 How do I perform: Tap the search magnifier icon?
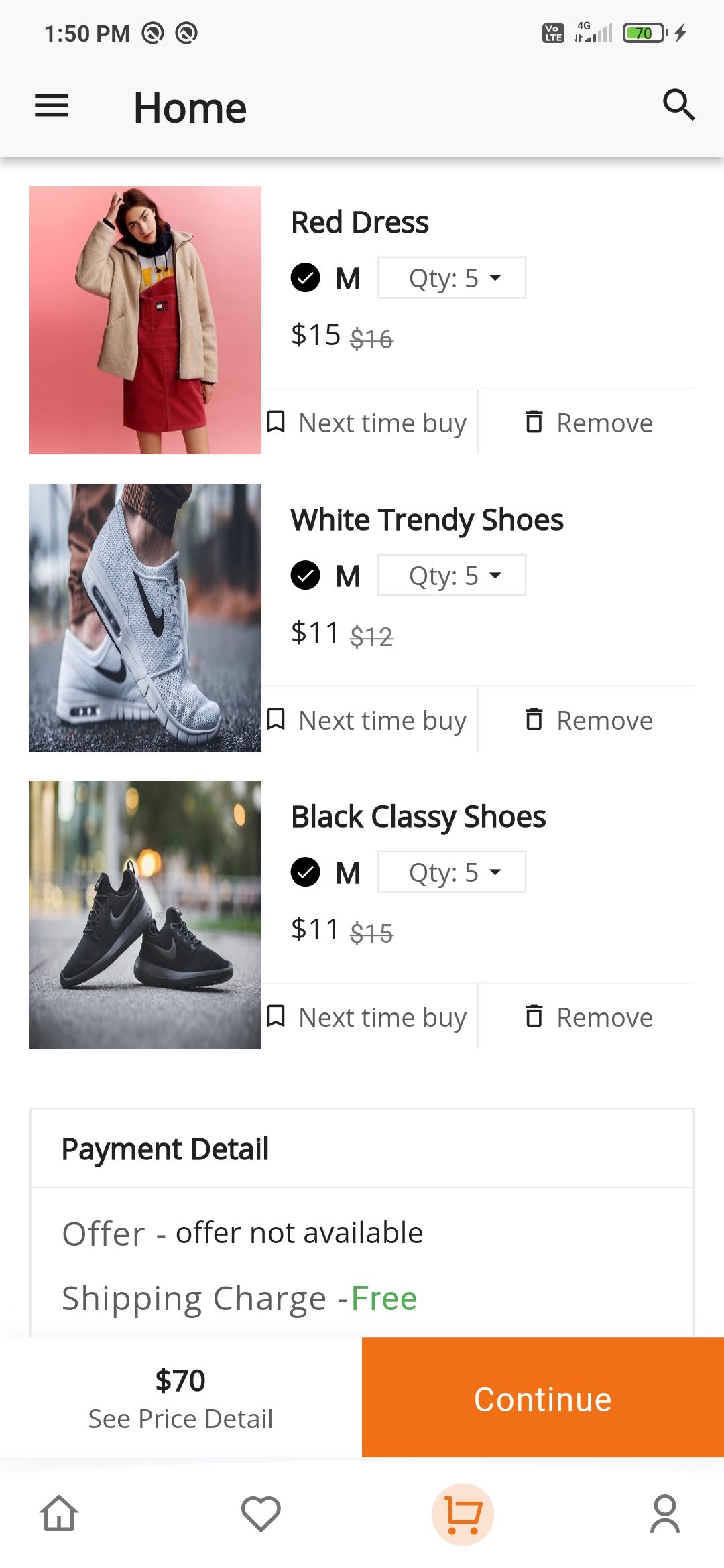(x=678, y=105)
